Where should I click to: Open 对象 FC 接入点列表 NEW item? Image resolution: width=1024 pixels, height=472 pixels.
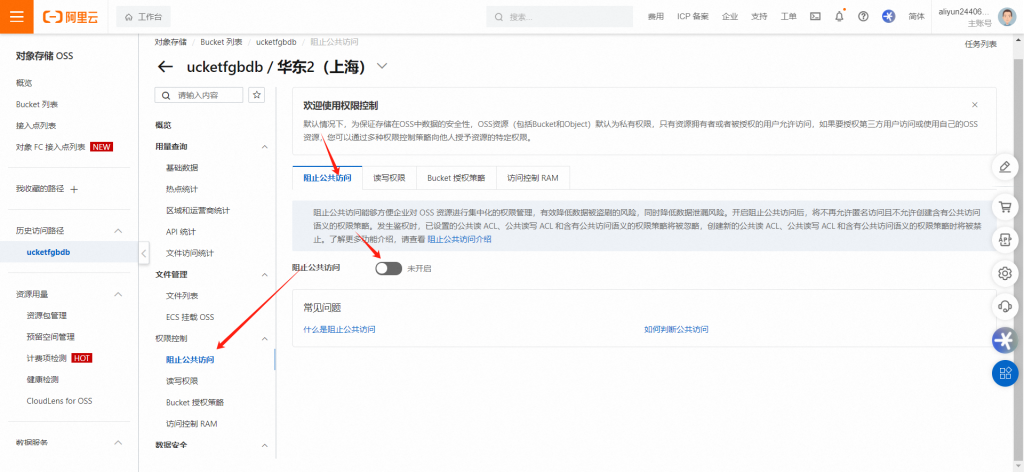tap(64, 147)
